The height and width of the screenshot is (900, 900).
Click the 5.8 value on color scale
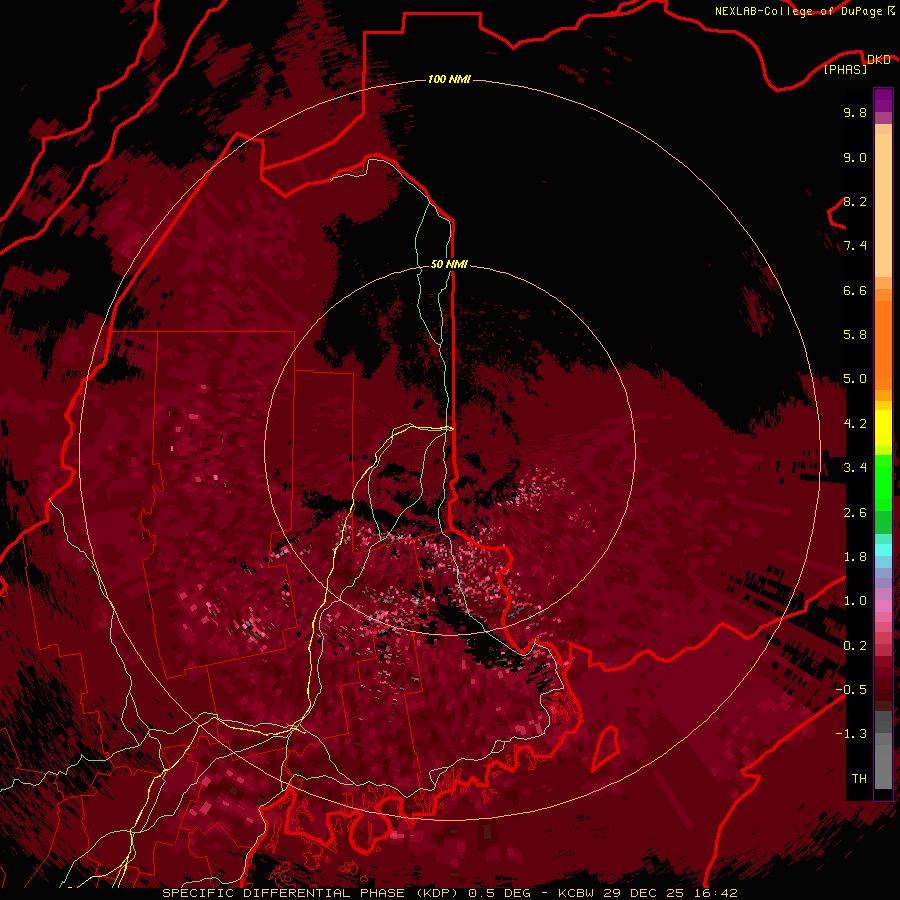click(x=855, y=335)
